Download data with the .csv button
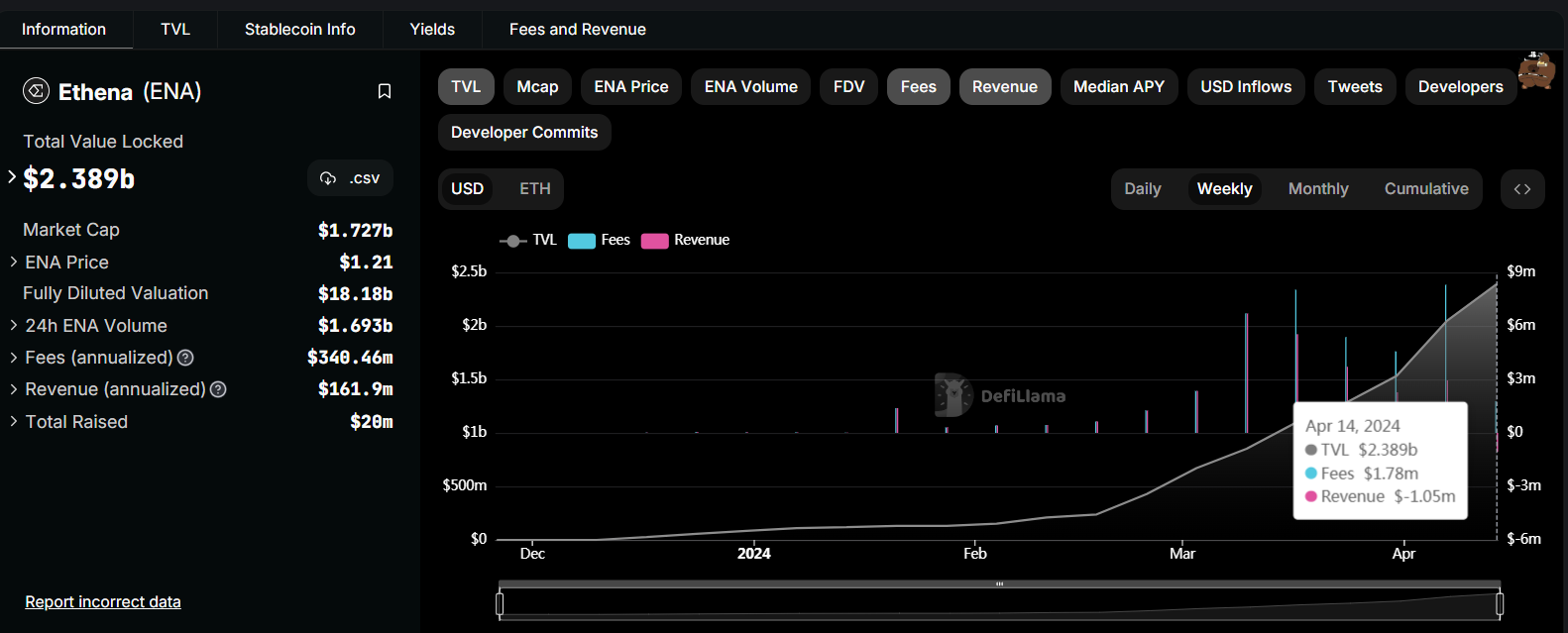 point(350,178)
